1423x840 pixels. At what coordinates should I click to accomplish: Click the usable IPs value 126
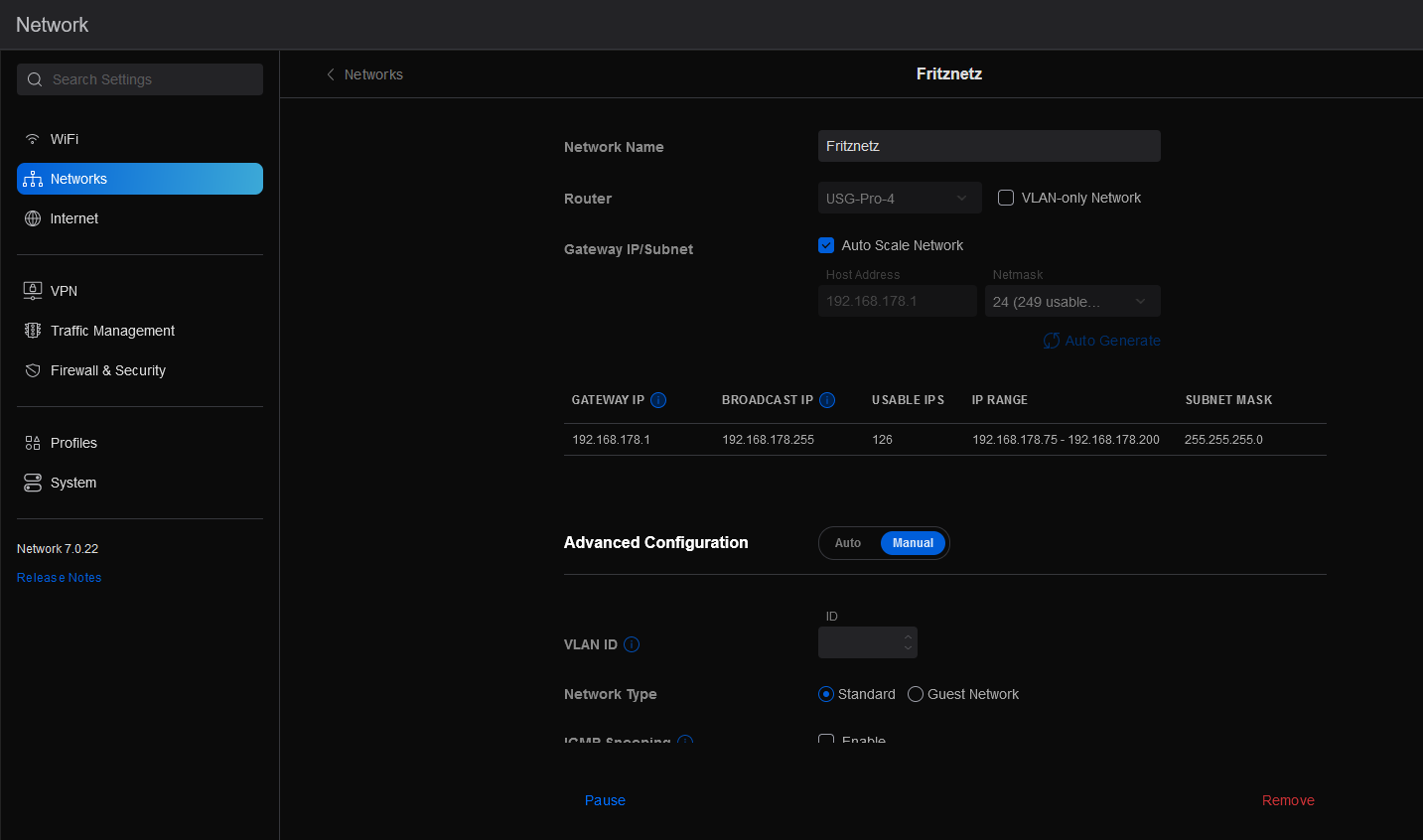tap(882, 440)
